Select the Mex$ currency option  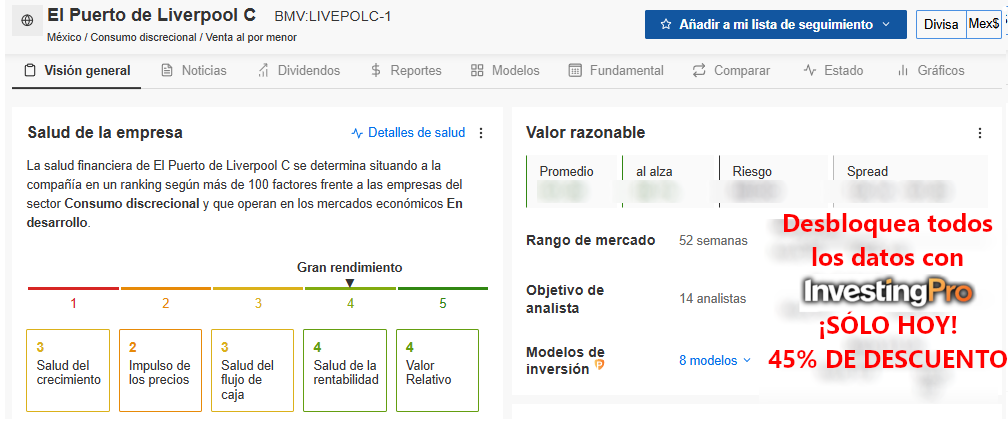984,24
